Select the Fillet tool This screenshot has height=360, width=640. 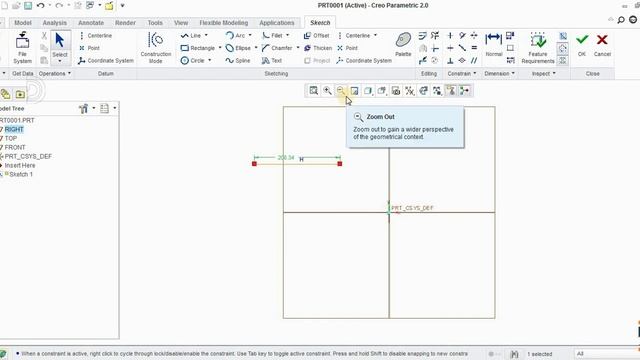pyautogui.click(x=272, y=36)
